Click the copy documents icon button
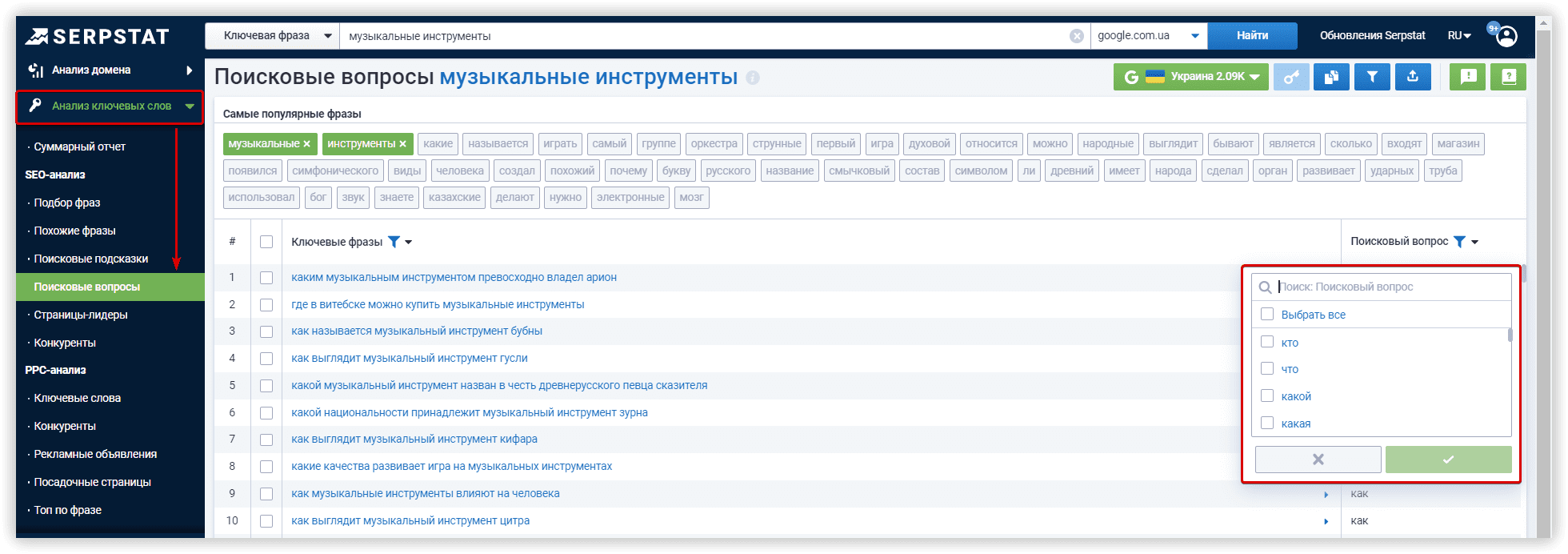Viewport: 1568px width, 554px height. coord(1331,77)
